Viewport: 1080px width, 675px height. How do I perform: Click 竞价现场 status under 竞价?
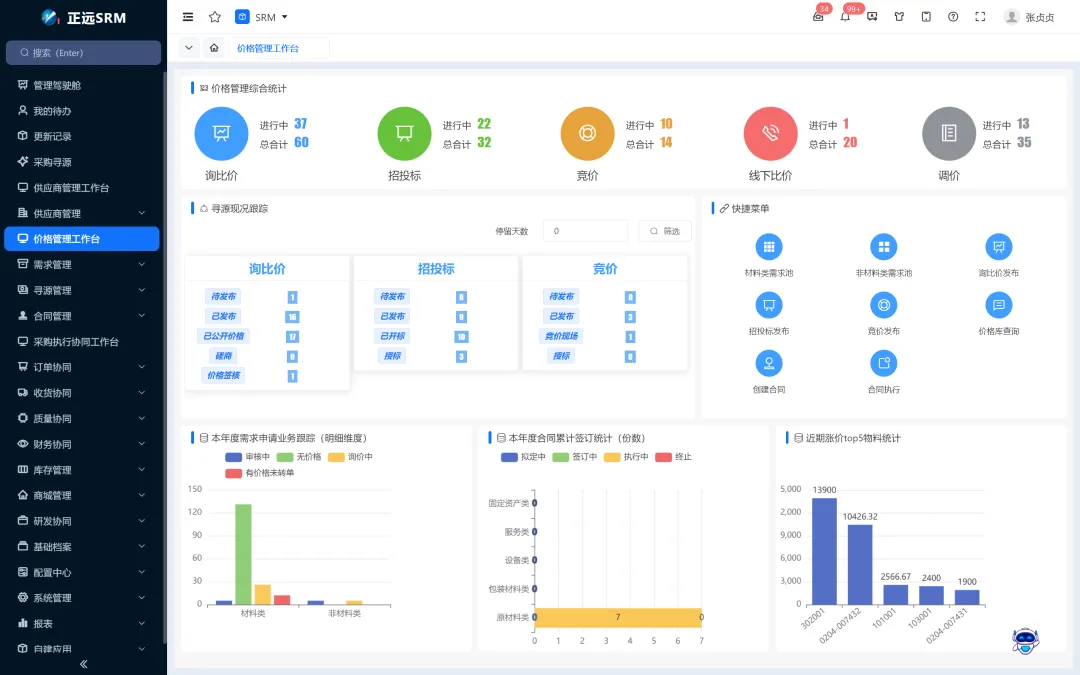tap(561, 336)
